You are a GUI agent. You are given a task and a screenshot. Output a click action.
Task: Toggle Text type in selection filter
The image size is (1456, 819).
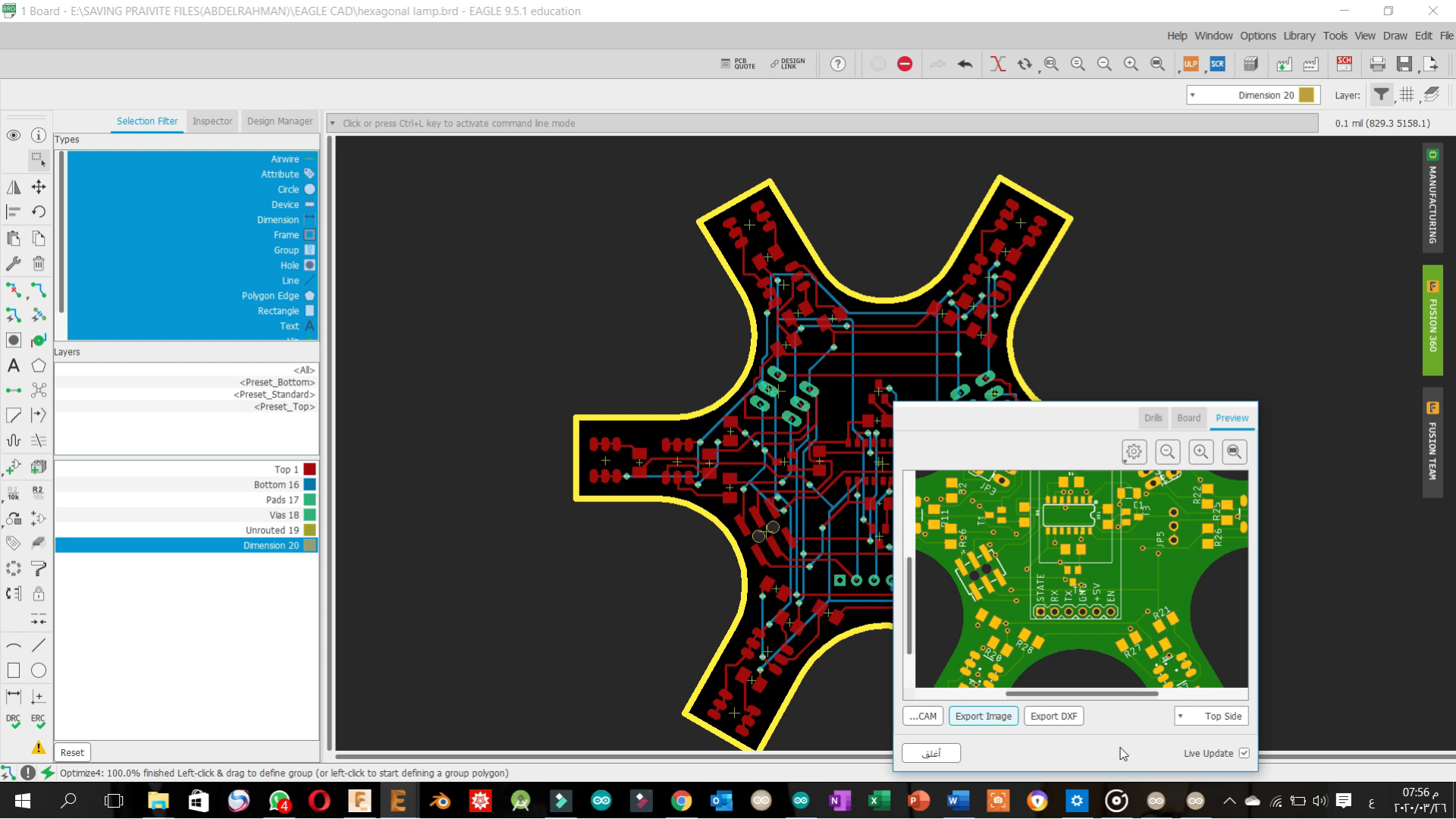pos(191,326)
